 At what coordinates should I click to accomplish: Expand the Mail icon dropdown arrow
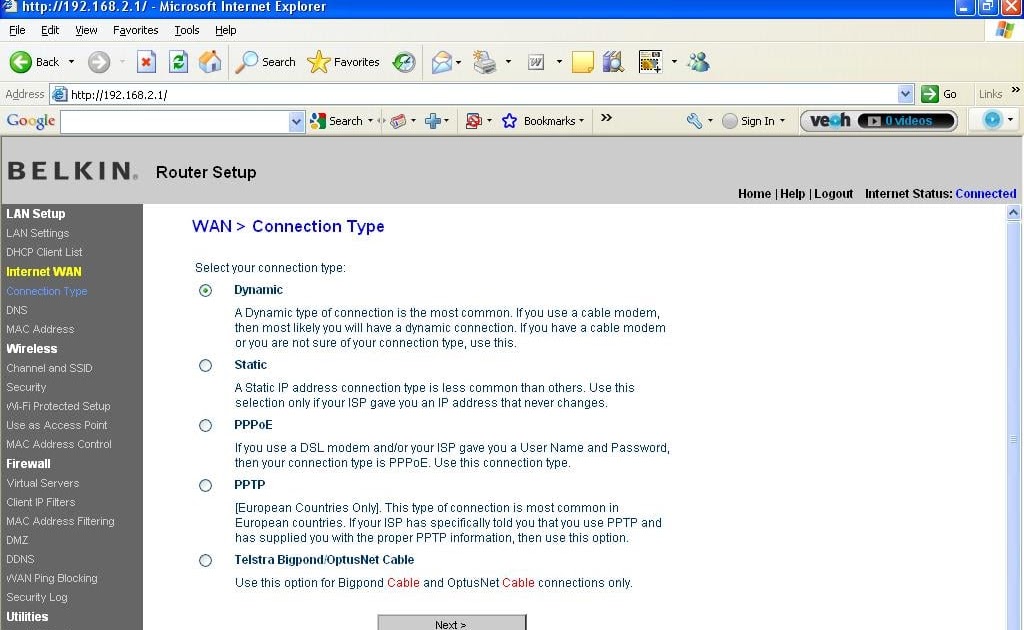(458, 62)
